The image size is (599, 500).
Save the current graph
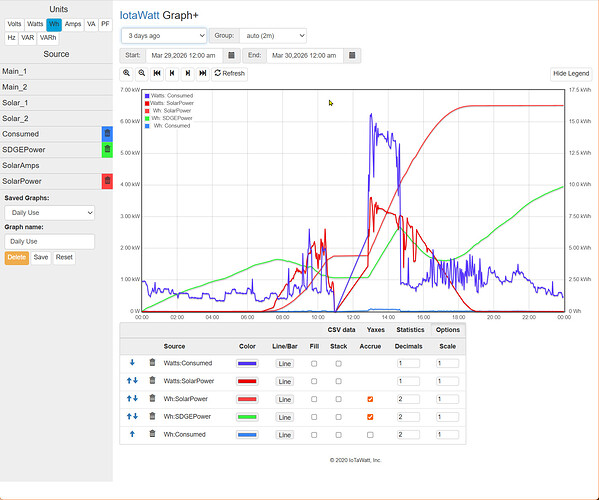41,257
